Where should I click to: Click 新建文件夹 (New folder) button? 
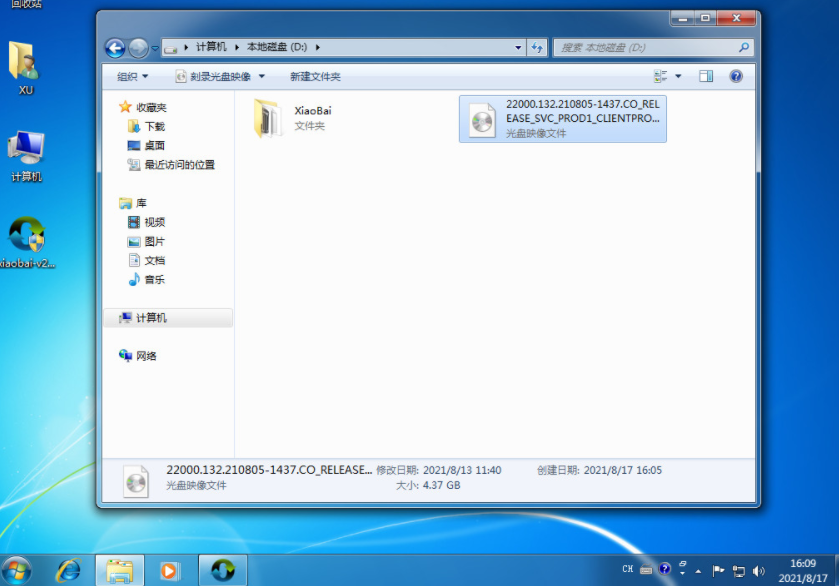(x=315, y=76)
